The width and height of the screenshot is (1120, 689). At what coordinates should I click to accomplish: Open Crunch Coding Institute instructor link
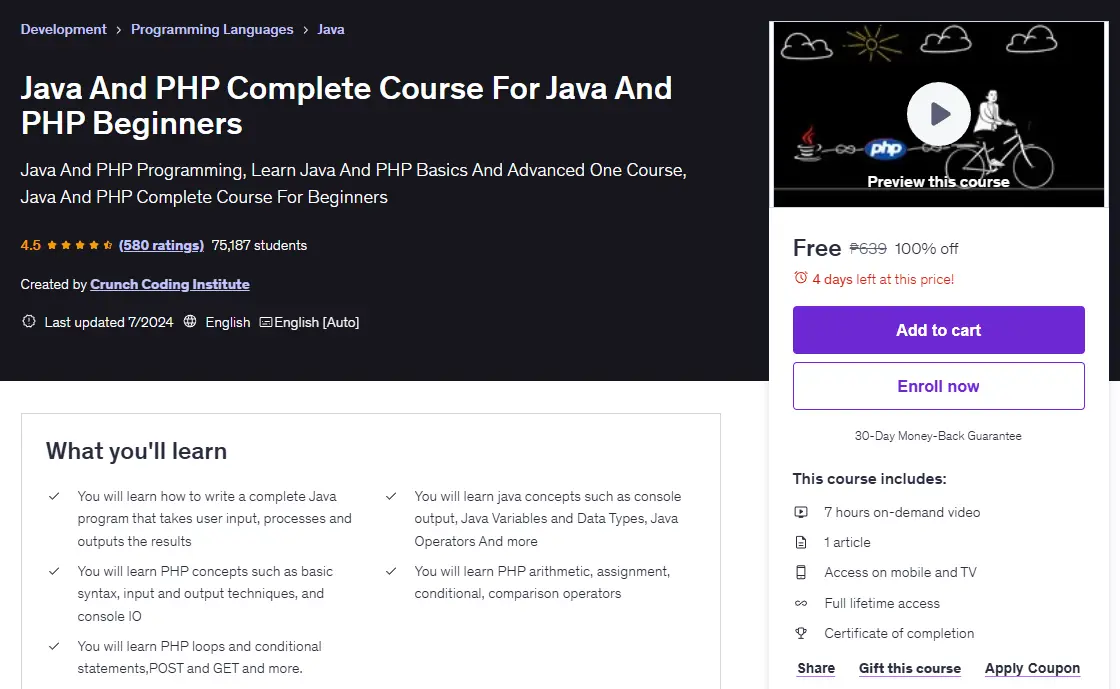click(170, 284)
